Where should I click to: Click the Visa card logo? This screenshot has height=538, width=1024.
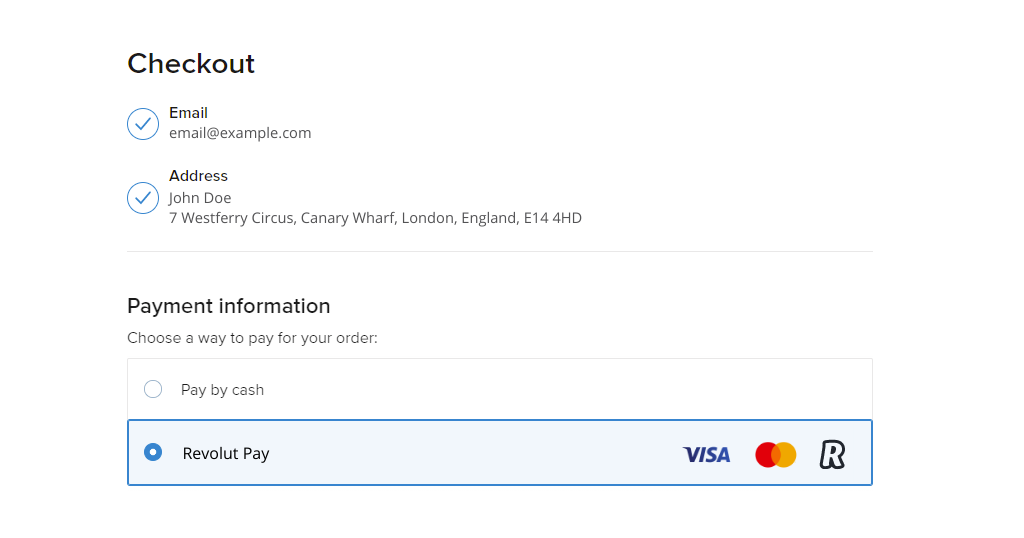tap(707, 454)
